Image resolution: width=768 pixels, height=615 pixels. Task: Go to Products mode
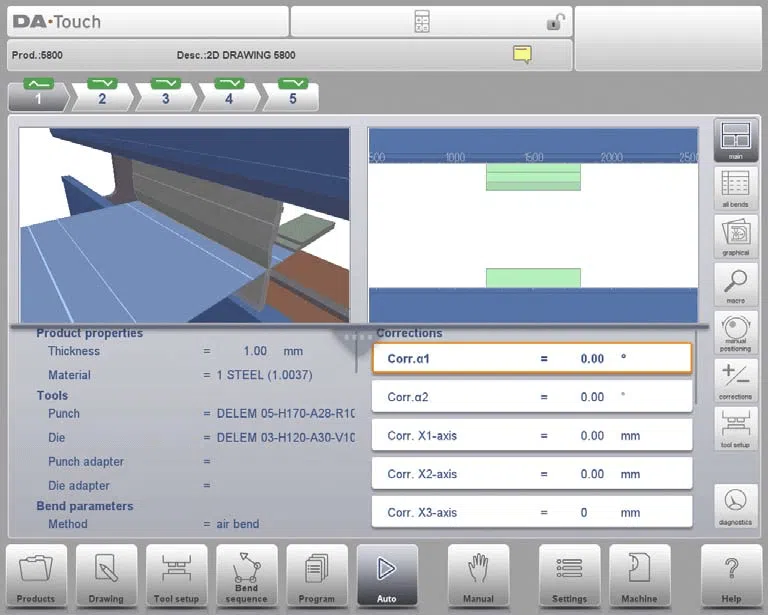(x=36, y=576)
